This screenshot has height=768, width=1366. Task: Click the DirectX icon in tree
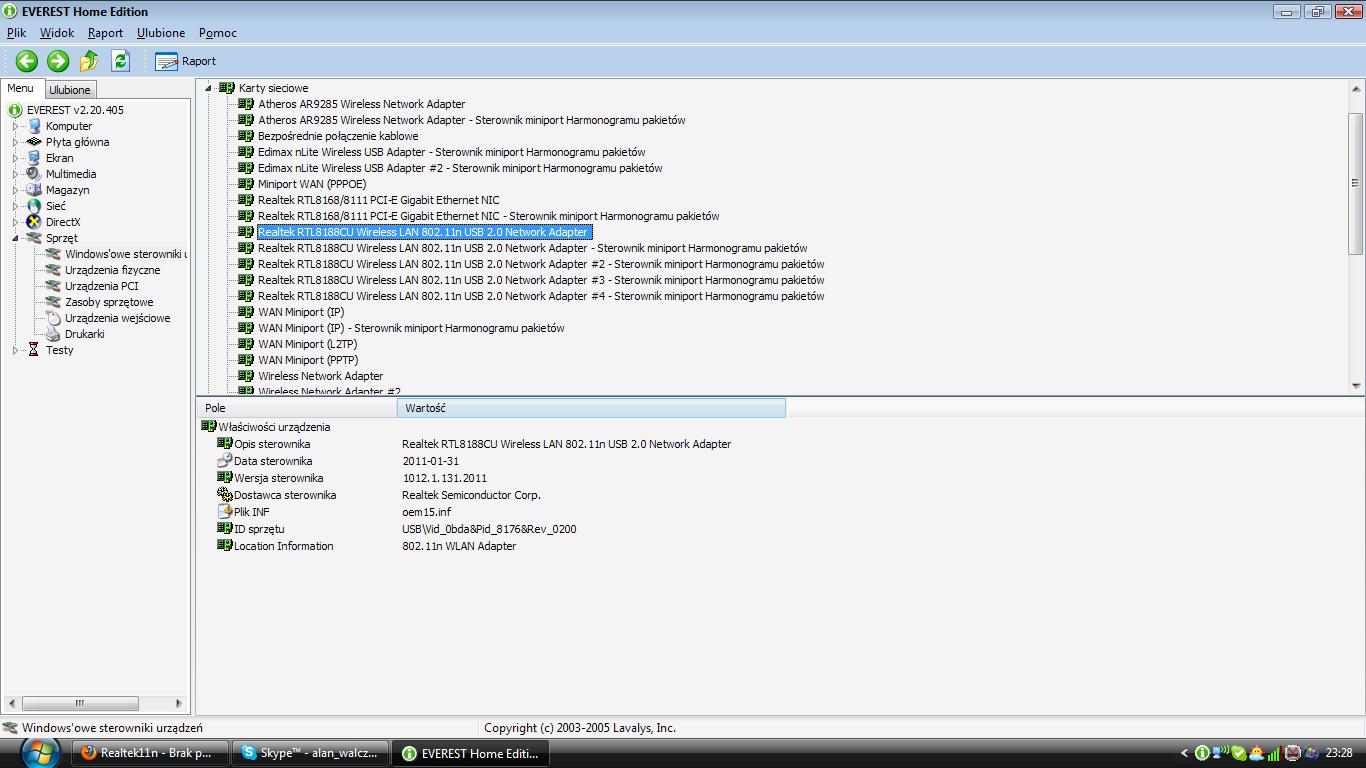coord(34,222)
